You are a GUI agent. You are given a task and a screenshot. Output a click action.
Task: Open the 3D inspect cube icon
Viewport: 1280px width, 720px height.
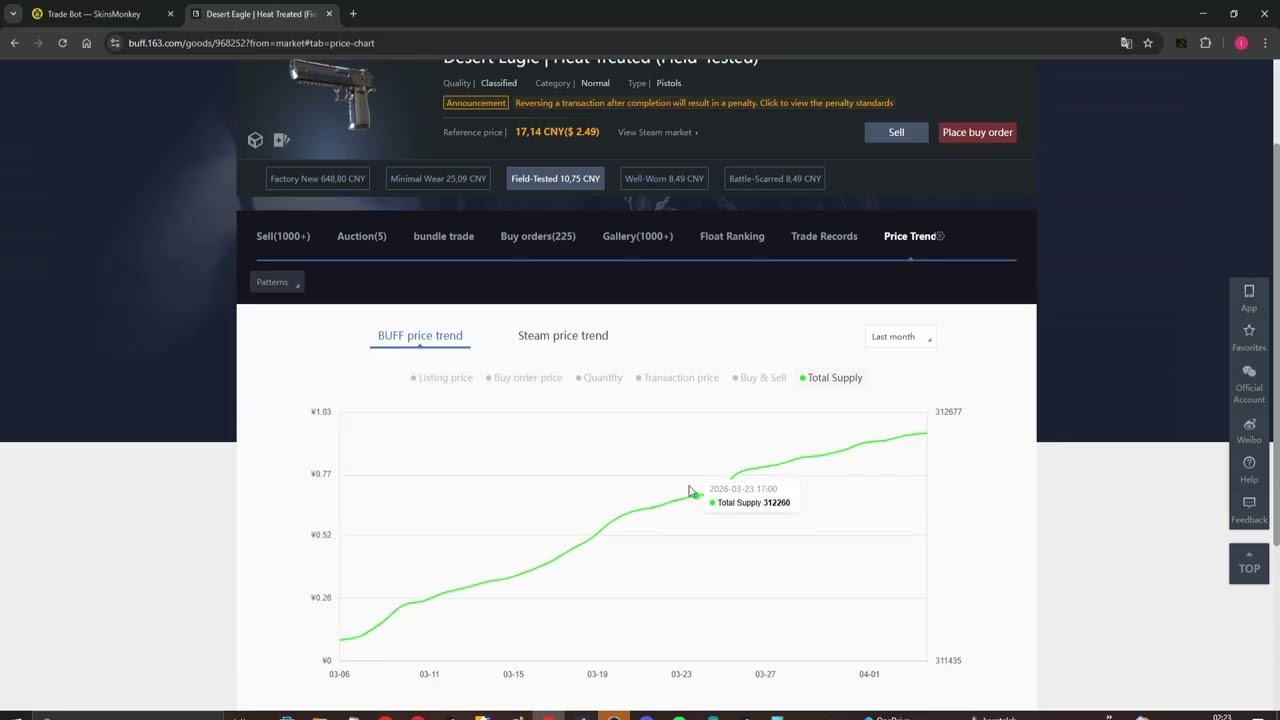pos(255,140)
